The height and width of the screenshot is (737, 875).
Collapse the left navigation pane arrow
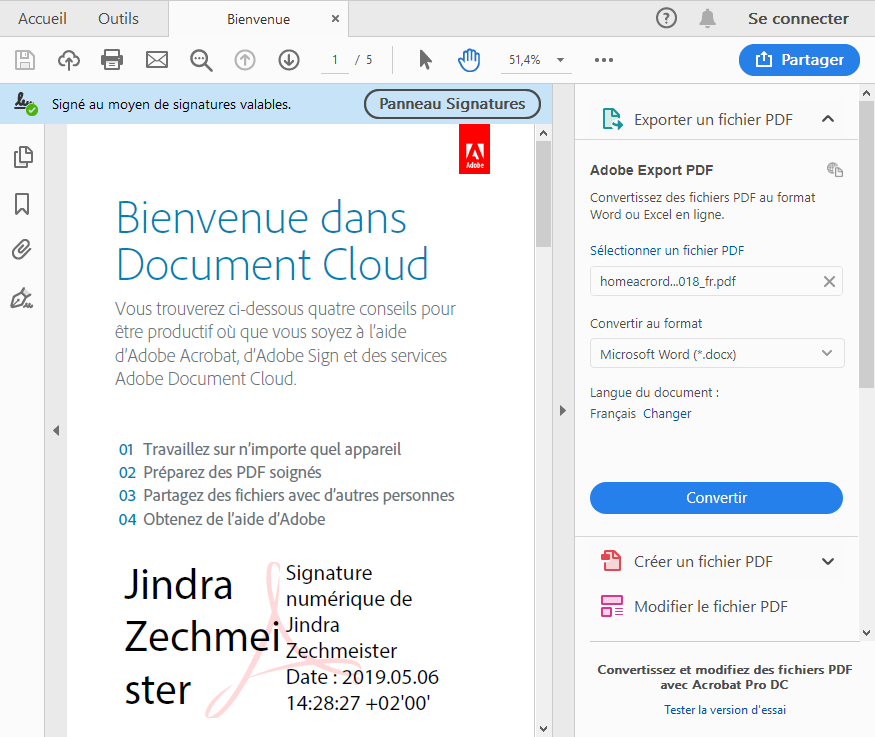point(56,431)
